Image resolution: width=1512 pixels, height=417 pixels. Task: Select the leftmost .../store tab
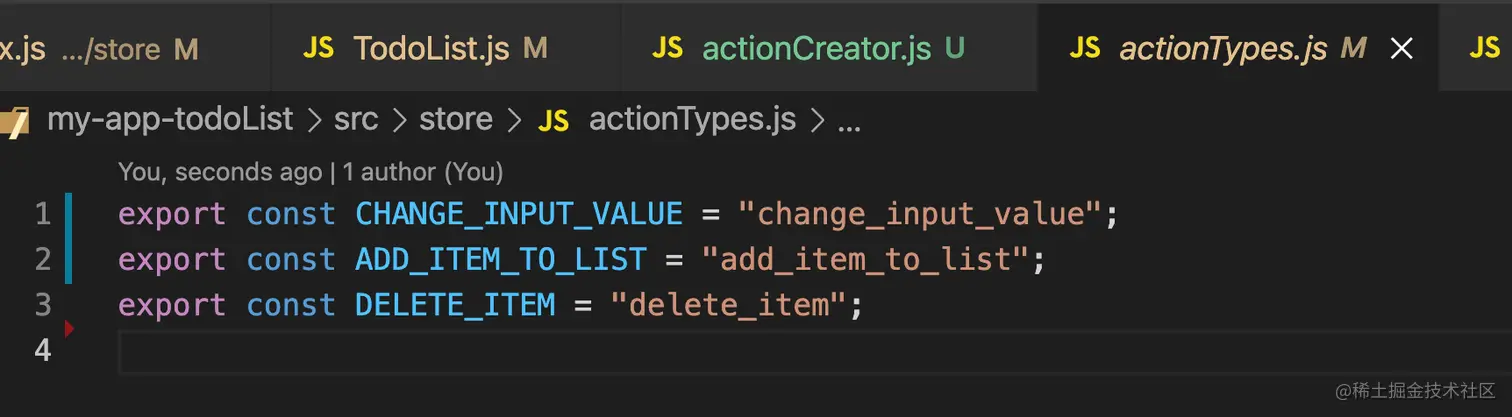coord(100,47)
